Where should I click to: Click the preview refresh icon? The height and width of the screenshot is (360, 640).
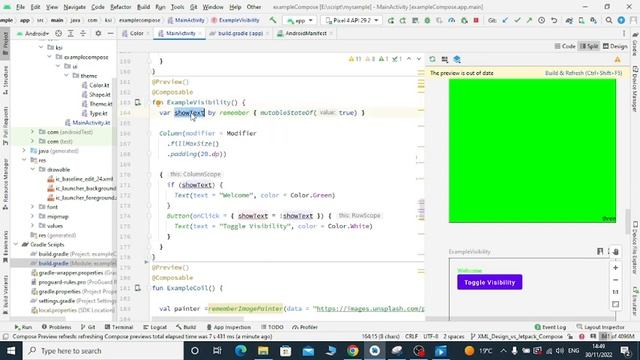tap(432, 60)
